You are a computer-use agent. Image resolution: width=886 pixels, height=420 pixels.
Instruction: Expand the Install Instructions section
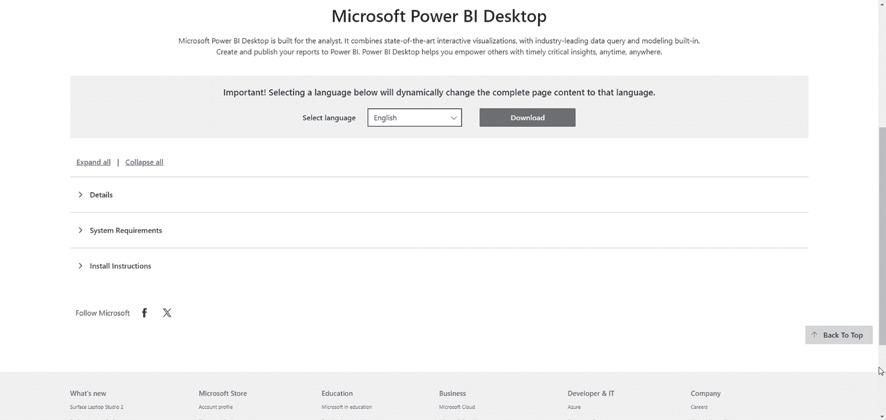[439, 266]
